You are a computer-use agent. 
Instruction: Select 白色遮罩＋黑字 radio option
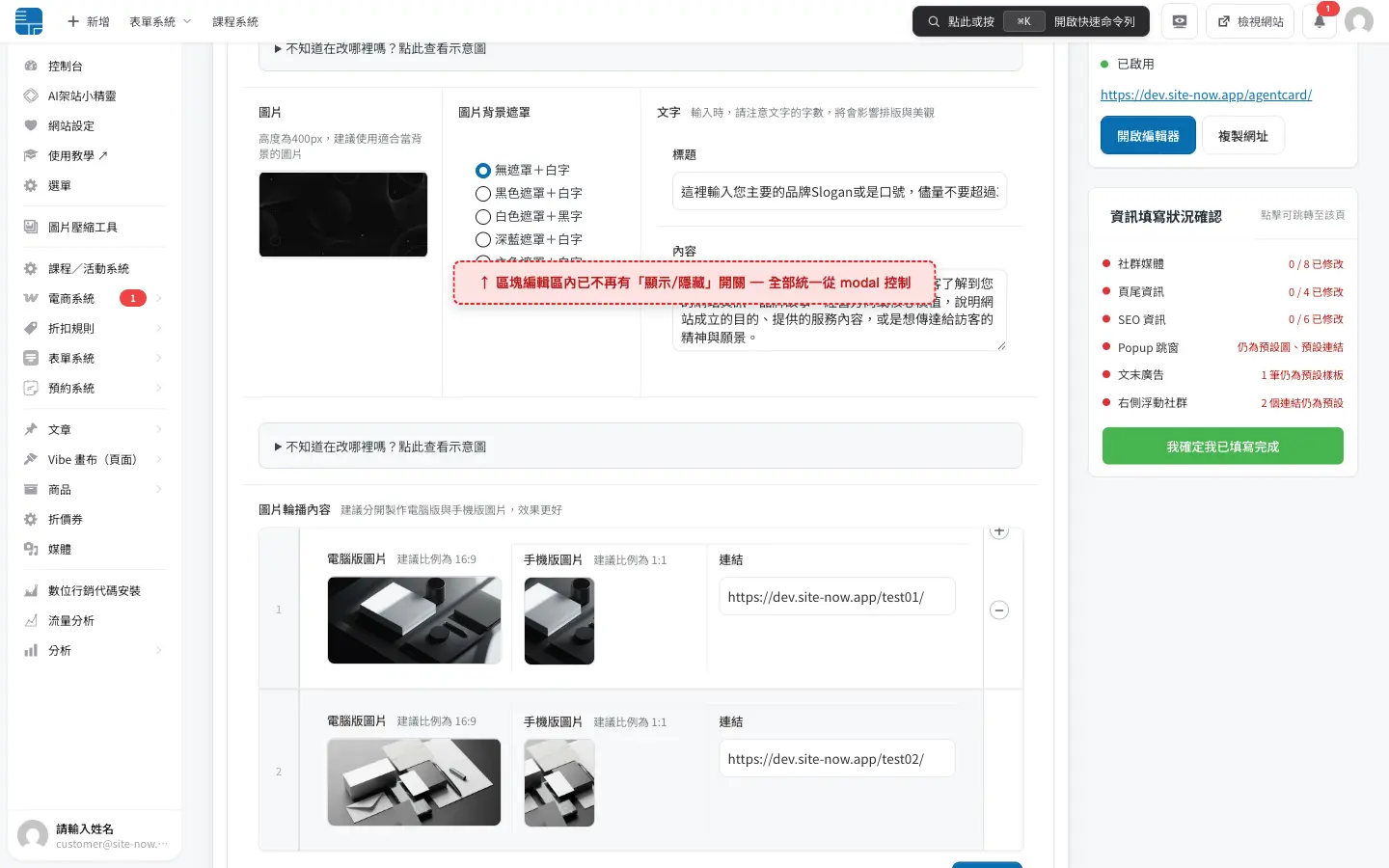[483, 216]
